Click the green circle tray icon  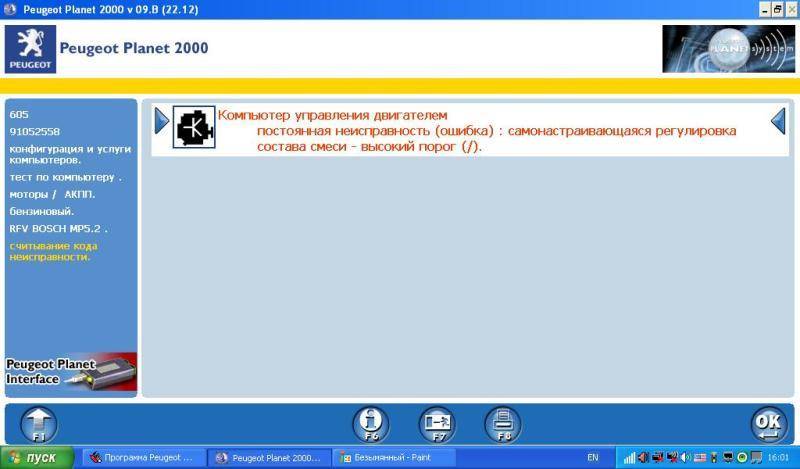click(x=742, y=458)
